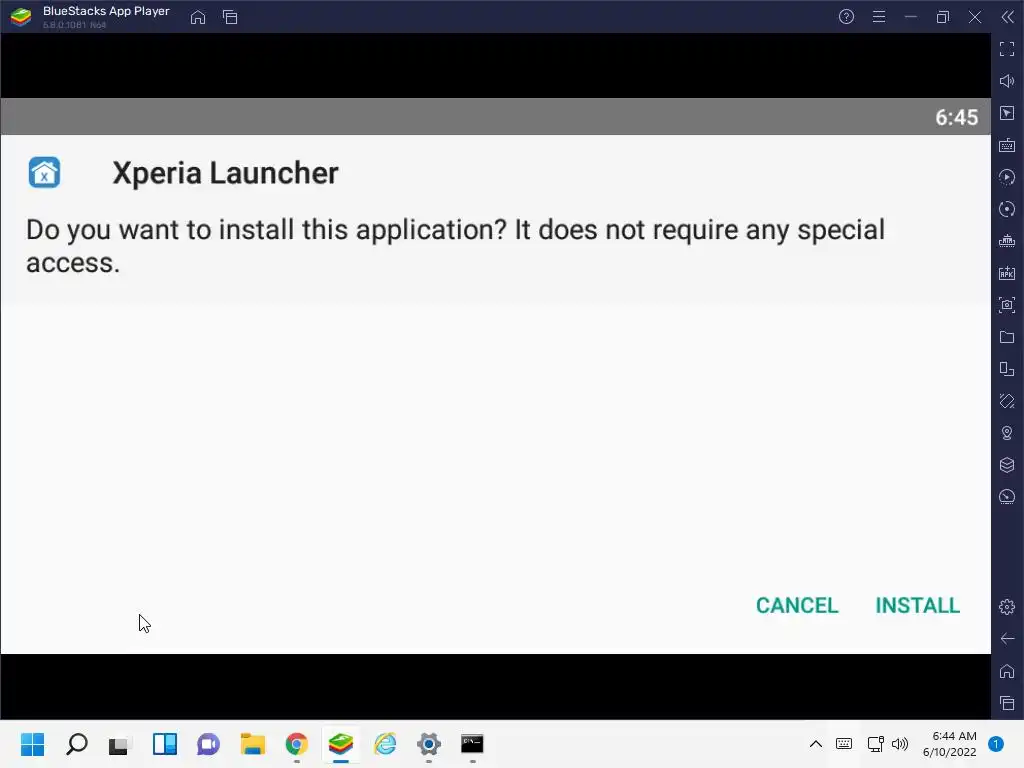Open Internet Explorer from taskbar
The image size is (1024, 768).
click(x=385, y=744)
